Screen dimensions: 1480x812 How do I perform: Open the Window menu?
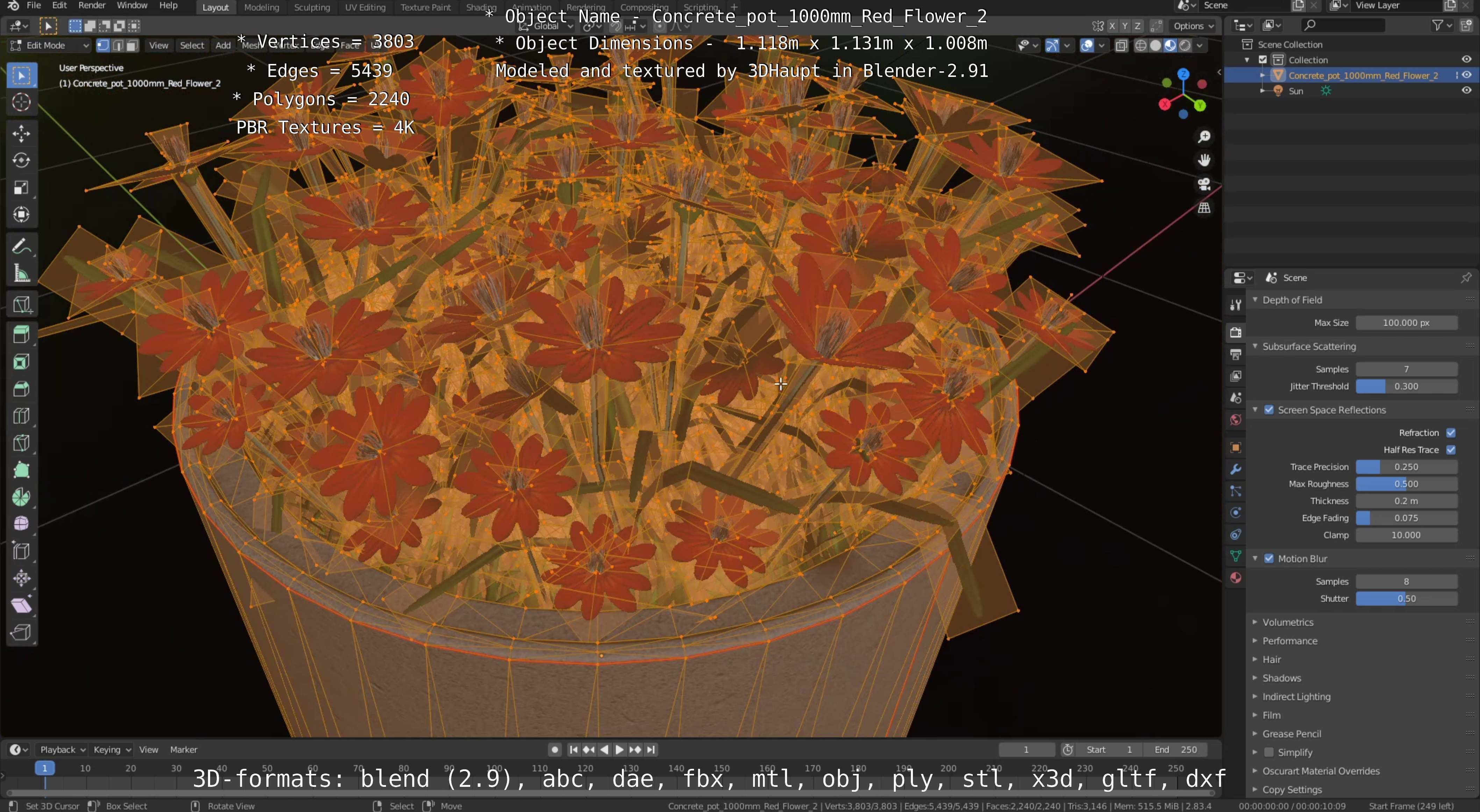pyautogui.click(x=131, y=6)
